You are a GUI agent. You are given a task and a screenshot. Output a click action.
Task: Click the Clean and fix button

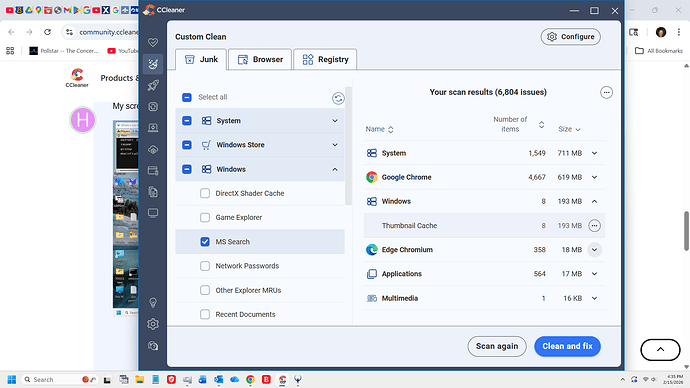pyautogui.click(x=567, y=346)
